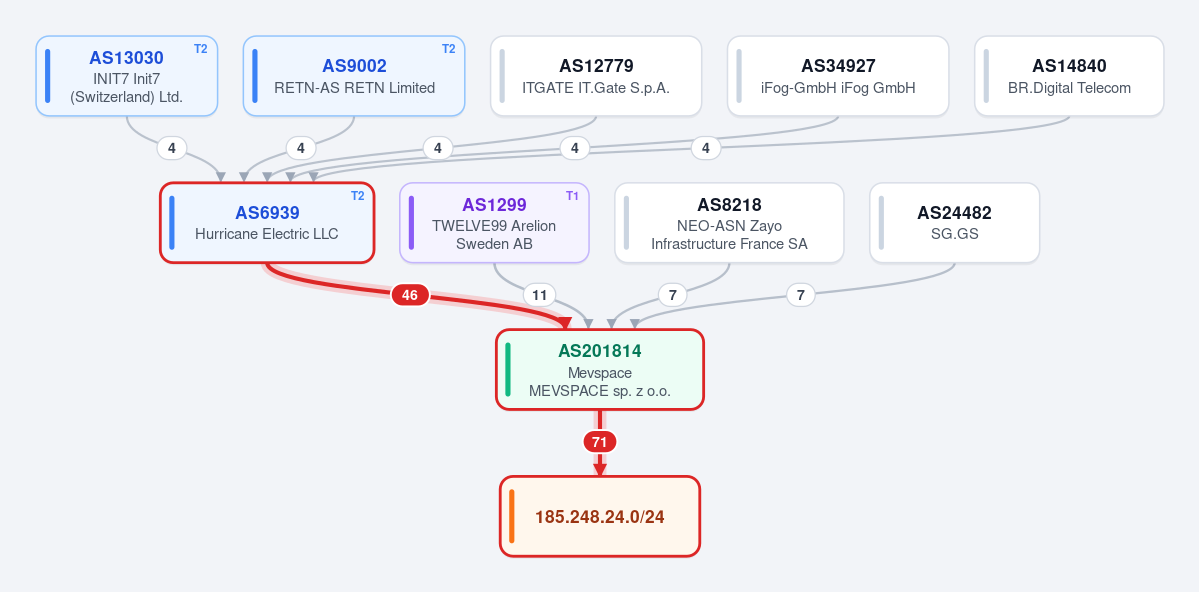The image size is (1199, 592).
Task: Click the 7 badge below AS8218
Action: point(672,294)
